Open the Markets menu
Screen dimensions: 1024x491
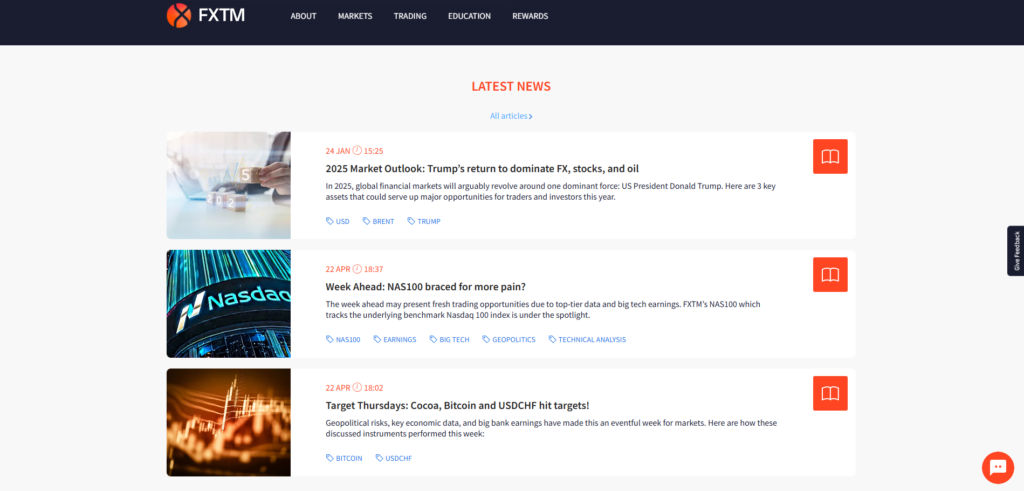355,16
